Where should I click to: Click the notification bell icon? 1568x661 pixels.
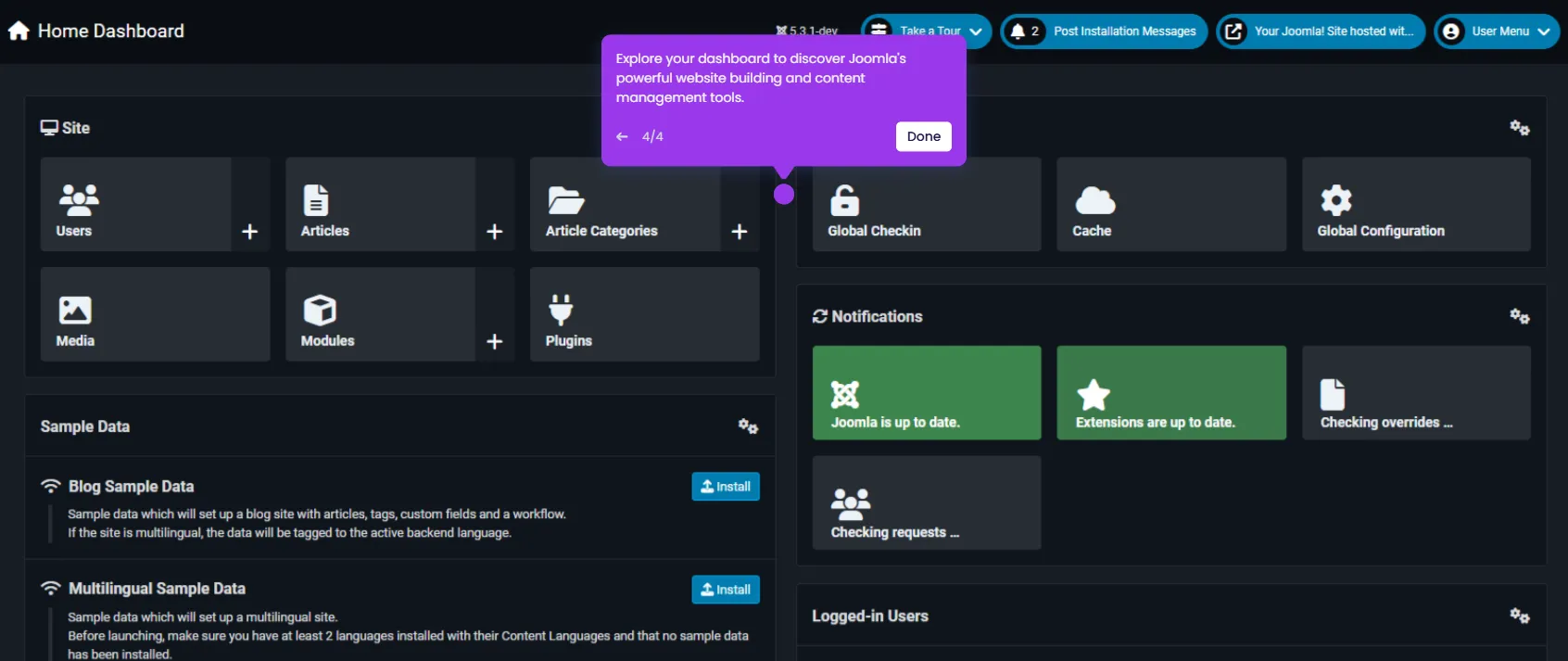pyautogui.click(x=1018, y=32)
